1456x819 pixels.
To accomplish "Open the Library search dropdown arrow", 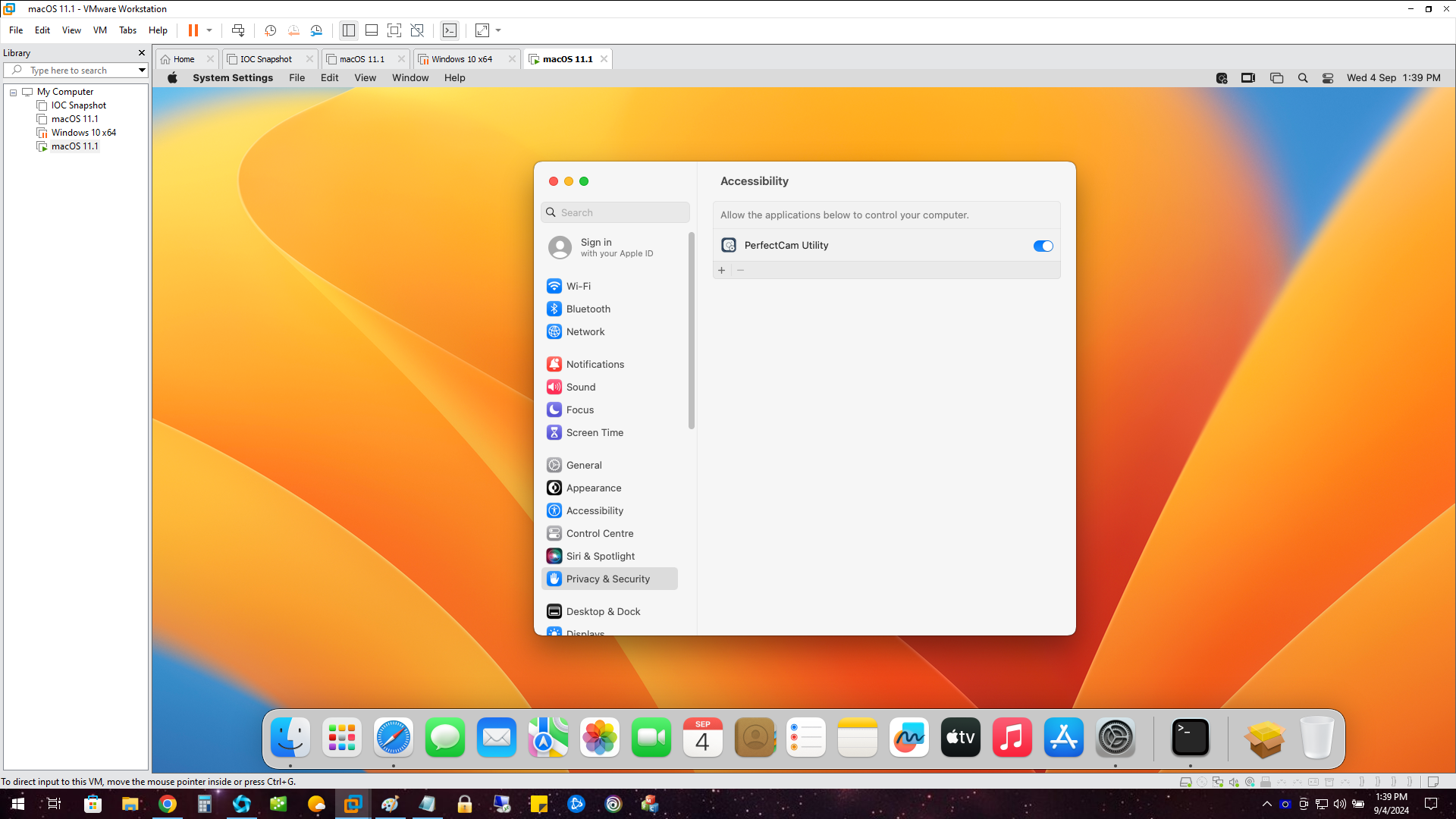I will coord(142,71).
